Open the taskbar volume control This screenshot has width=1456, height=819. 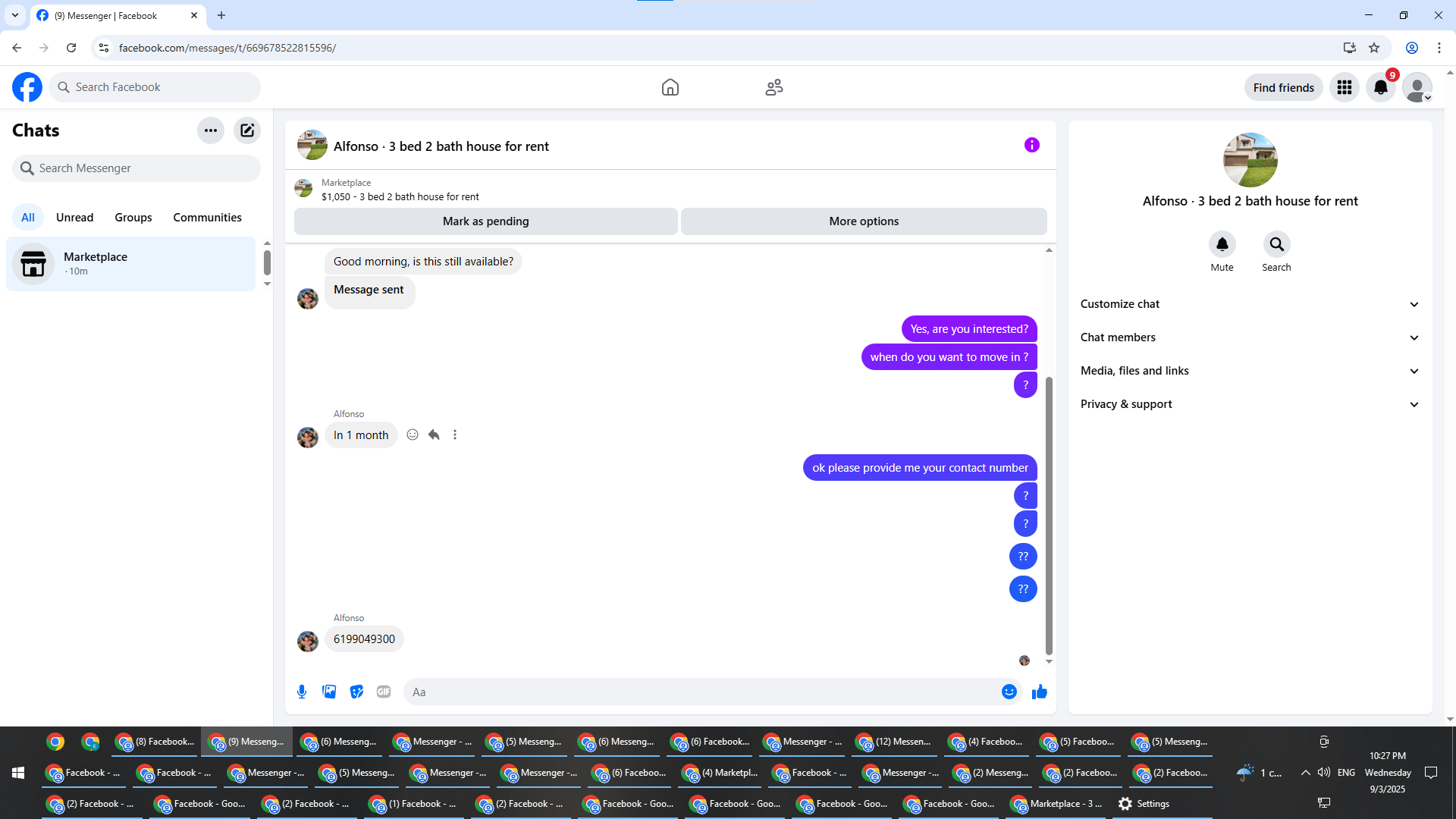pyautogui.click(x=1324, y=773)
